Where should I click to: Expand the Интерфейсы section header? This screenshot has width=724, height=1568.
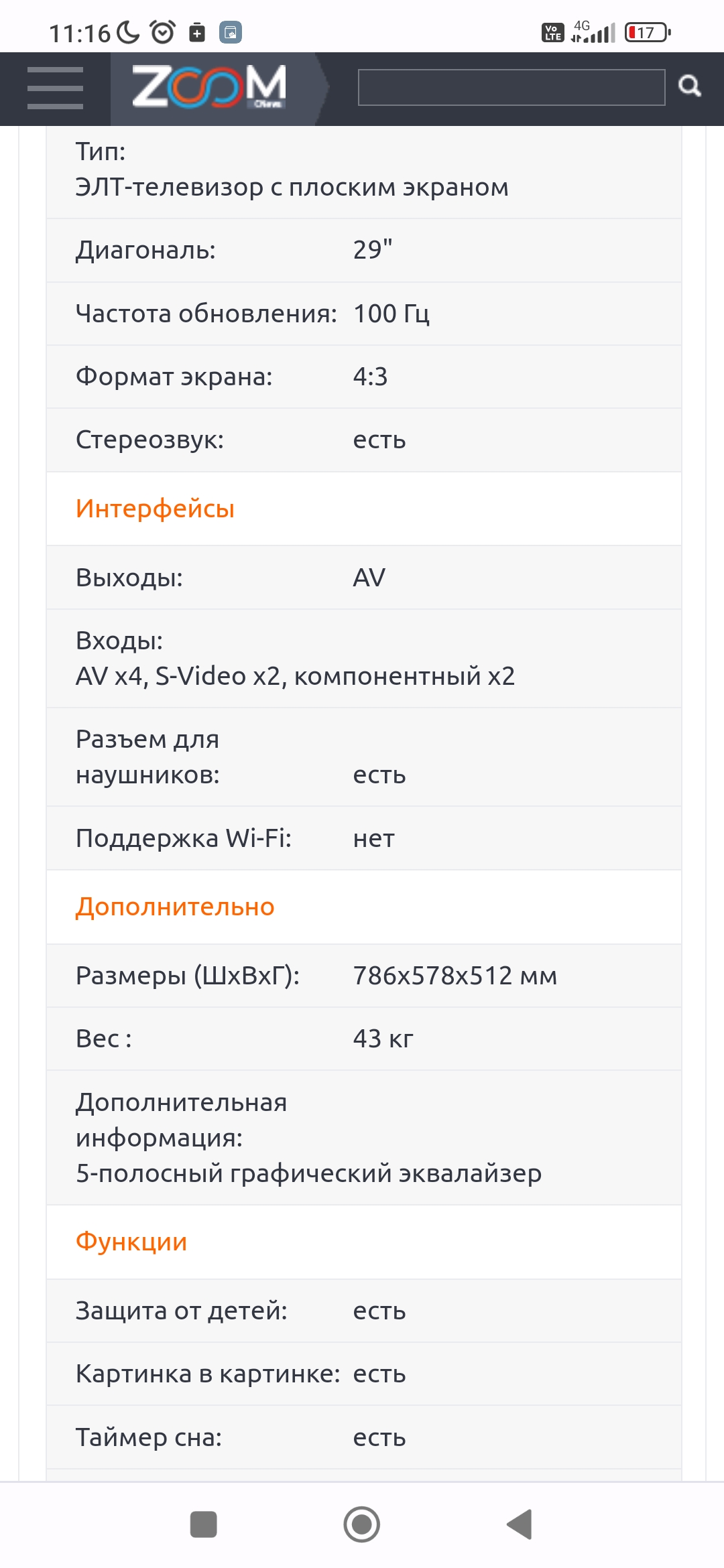(x=155, y=509)
